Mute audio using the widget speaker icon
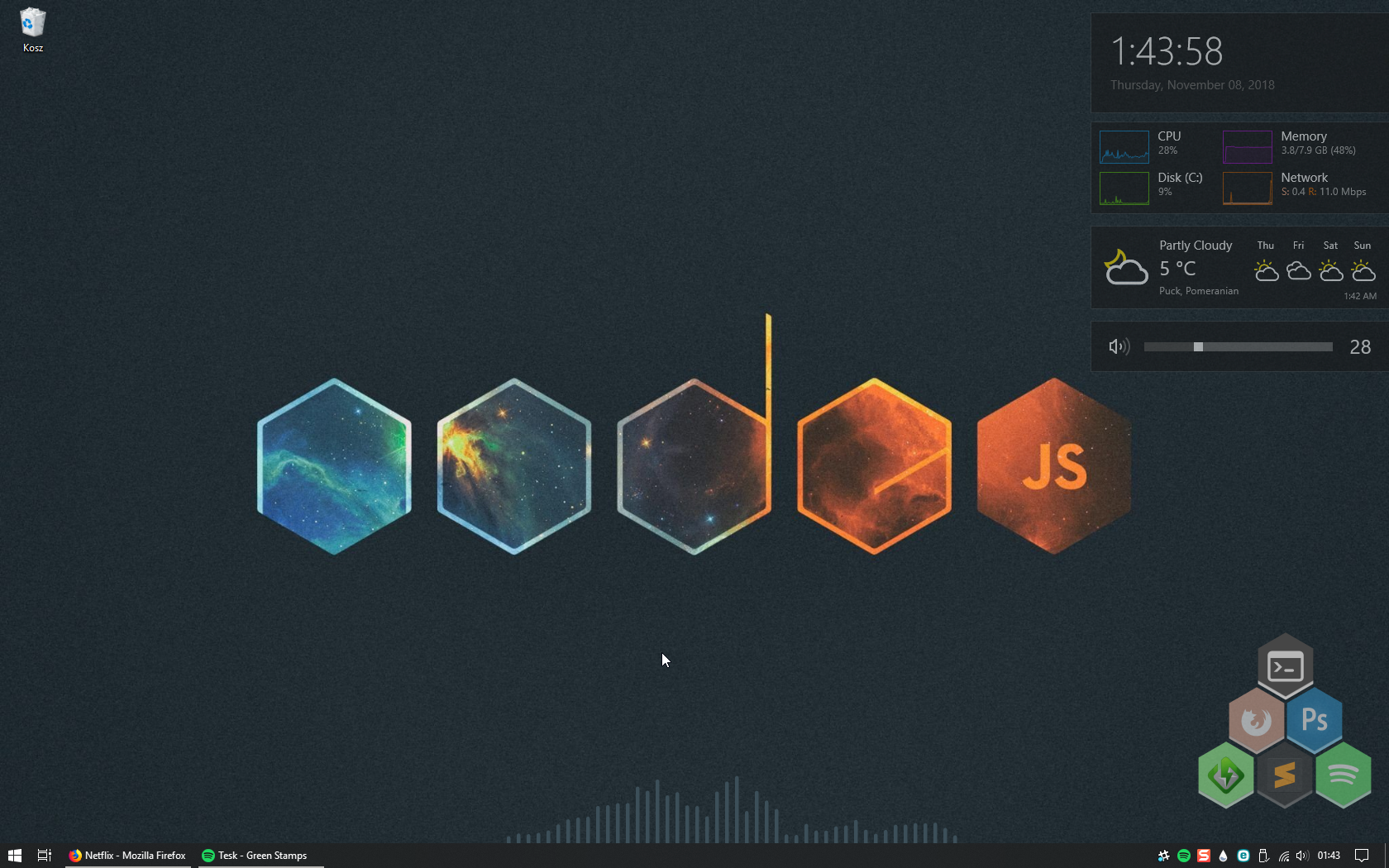The width and height of the screenshot is (1389, 868). (1119, 346)
